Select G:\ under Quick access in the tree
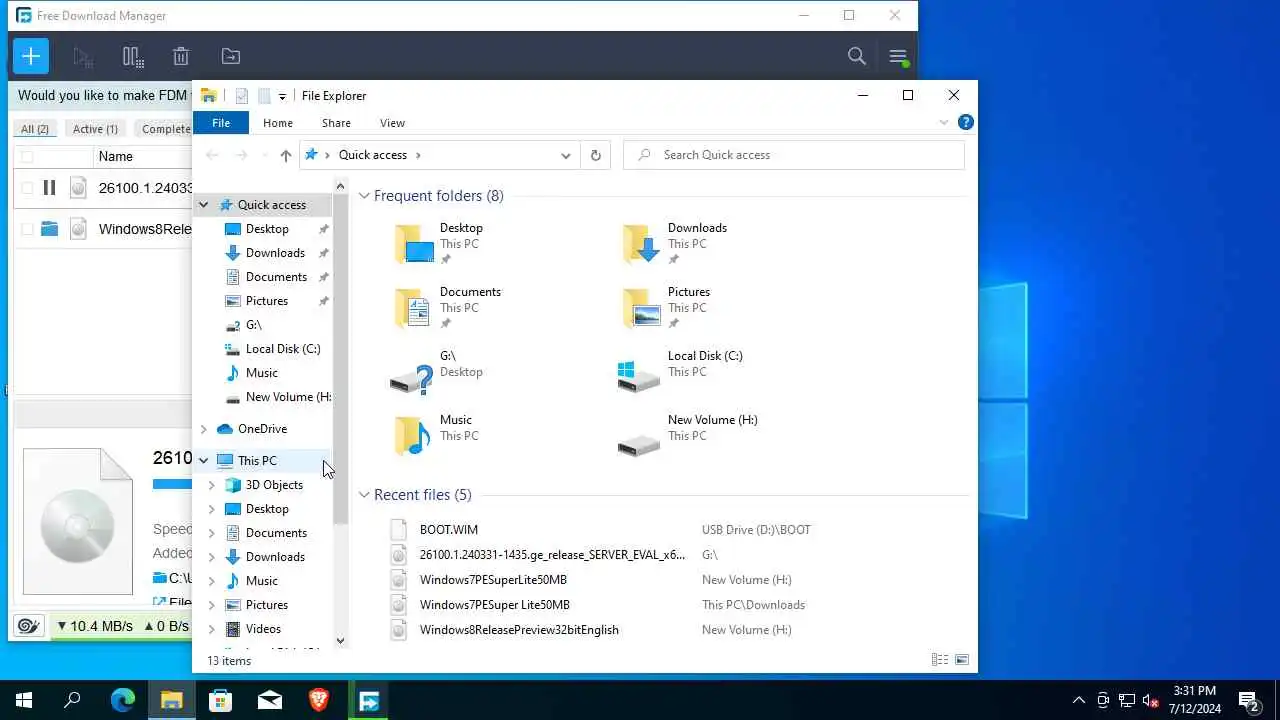This screenshot has width=1280, height=720. [x=253, y=325]
